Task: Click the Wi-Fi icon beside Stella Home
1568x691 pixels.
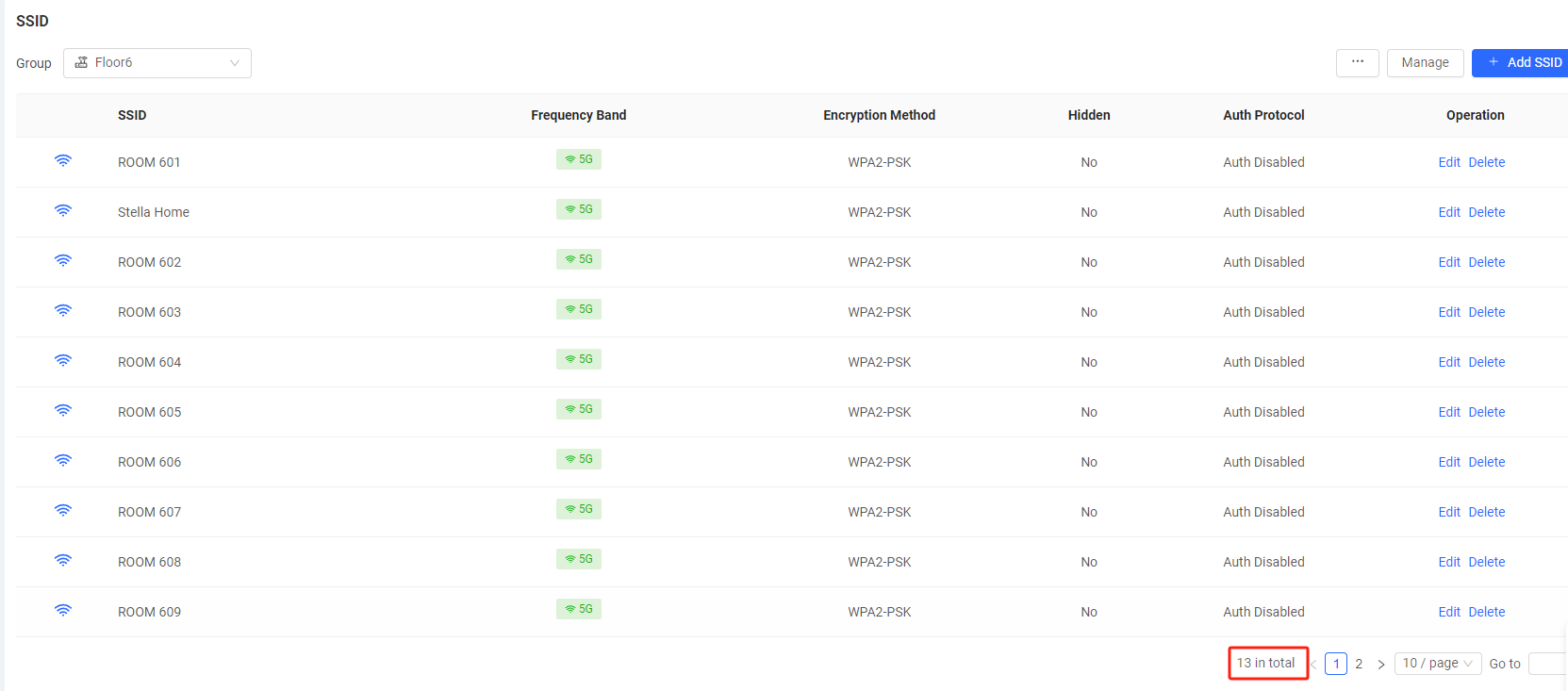Action: coord(63,211)
